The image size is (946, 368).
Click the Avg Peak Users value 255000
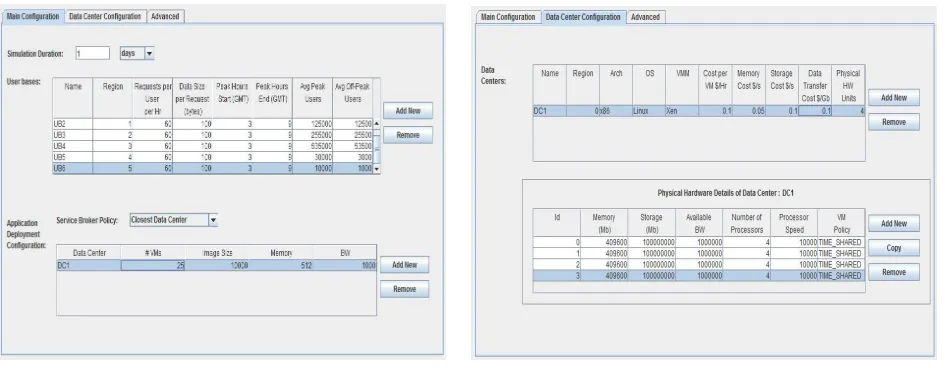coord(313,135)
